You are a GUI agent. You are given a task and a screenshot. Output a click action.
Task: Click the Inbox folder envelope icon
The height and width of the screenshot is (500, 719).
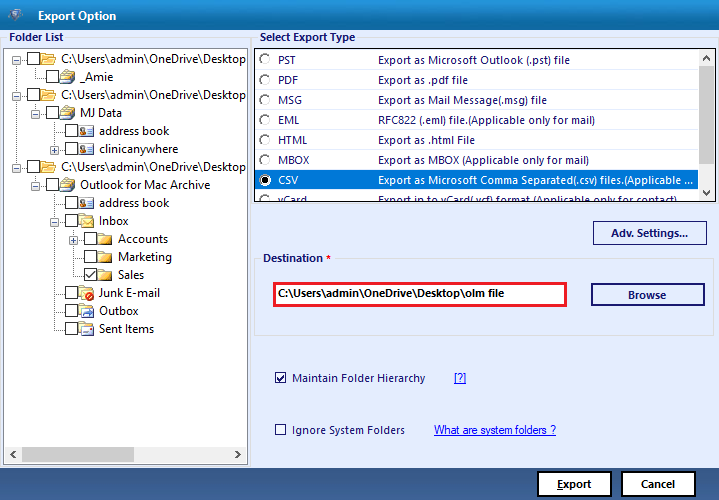point(86,221)
